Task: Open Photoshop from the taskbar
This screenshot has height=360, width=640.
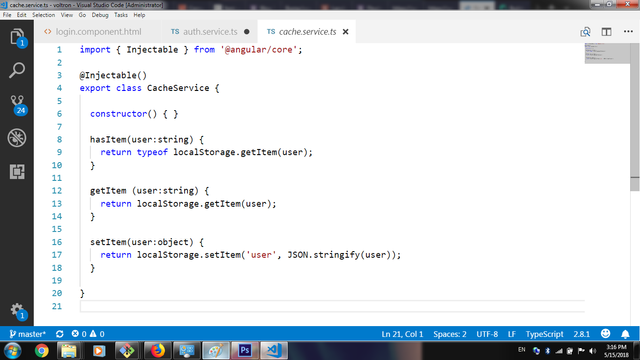Action: click(x=244, y=351)
